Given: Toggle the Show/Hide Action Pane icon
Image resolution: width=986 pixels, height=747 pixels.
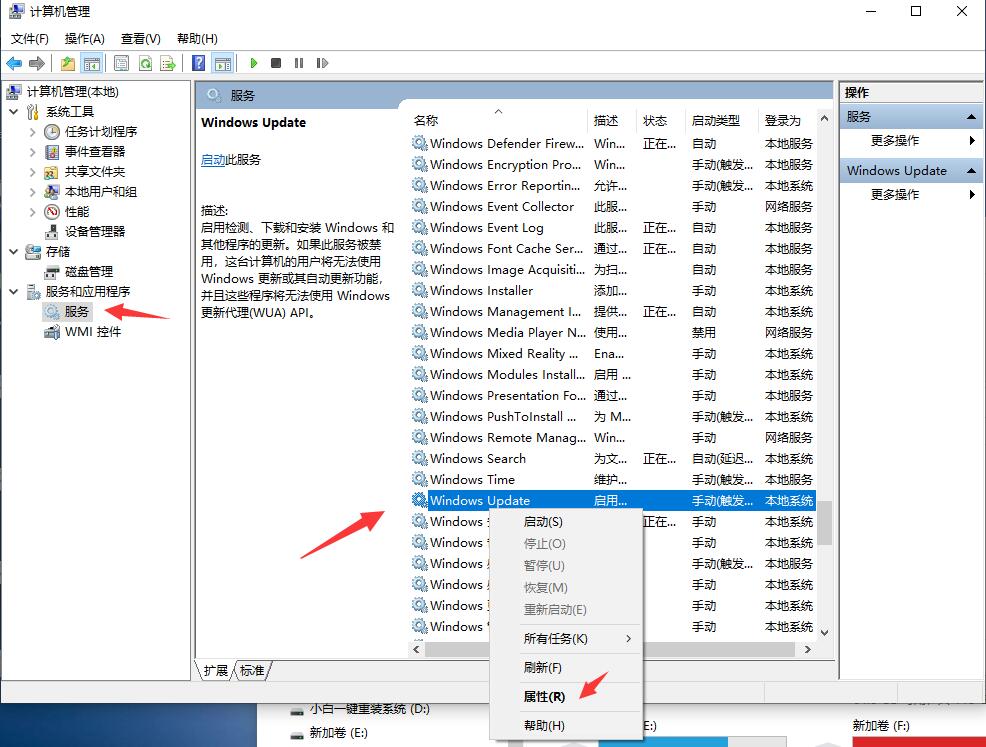Looking at the screenshot, I should pyautogui.click(x=223, y=63).
